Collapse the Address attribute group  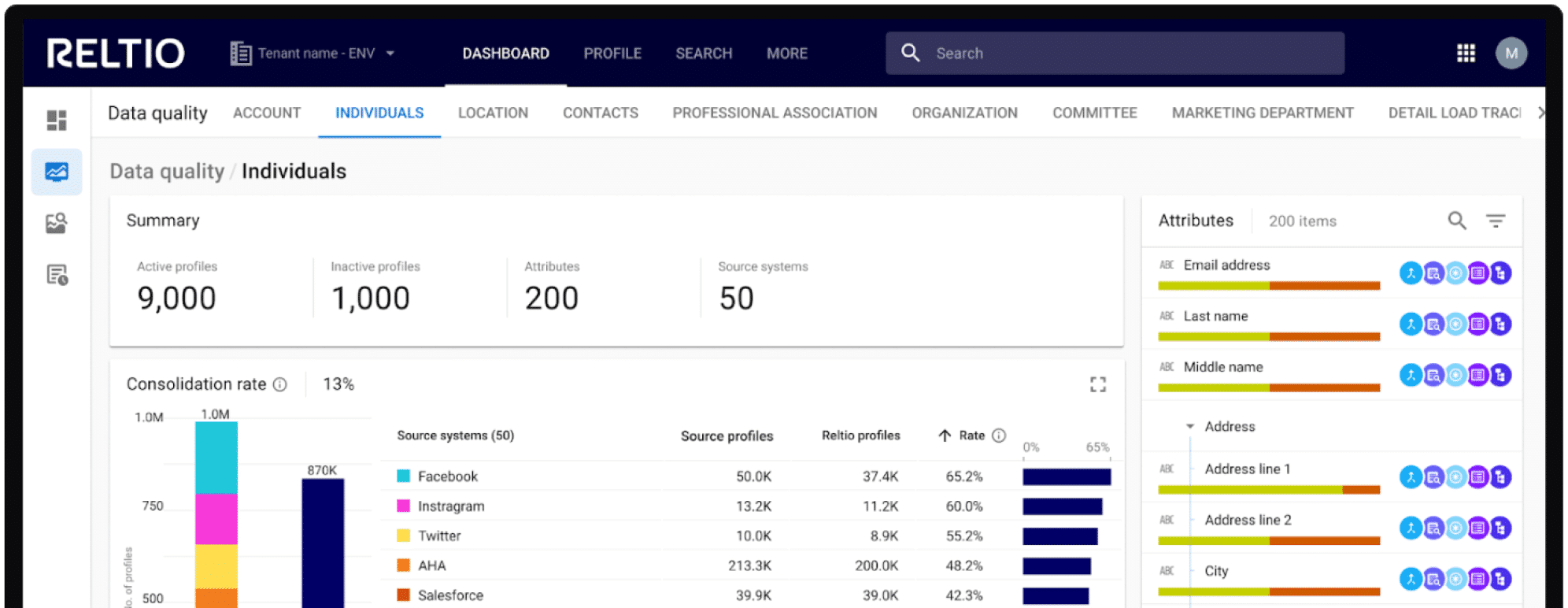[x=1190, y=427]
